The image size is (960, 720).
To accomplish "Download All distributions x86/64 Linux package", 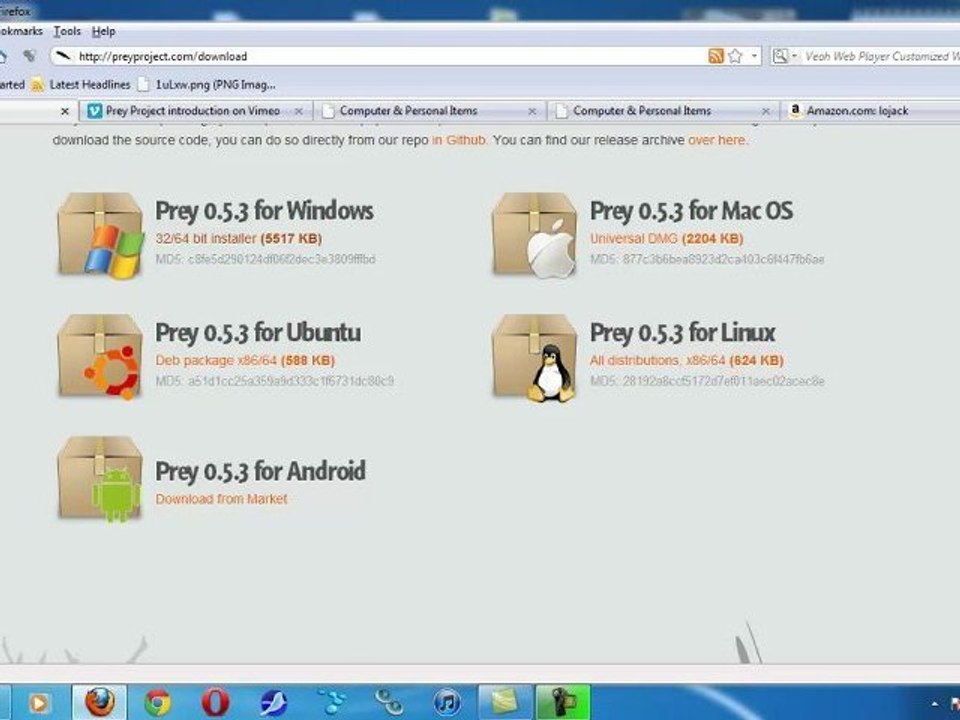I will (x=686, y=361).
